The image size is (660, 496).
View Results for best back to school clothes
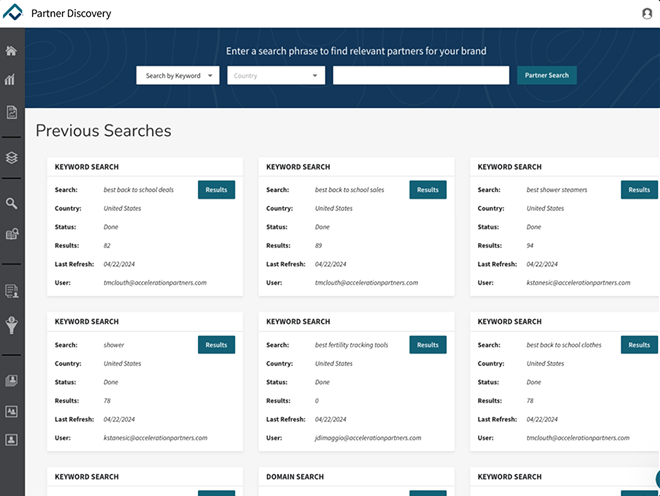(x=638, y=345)
